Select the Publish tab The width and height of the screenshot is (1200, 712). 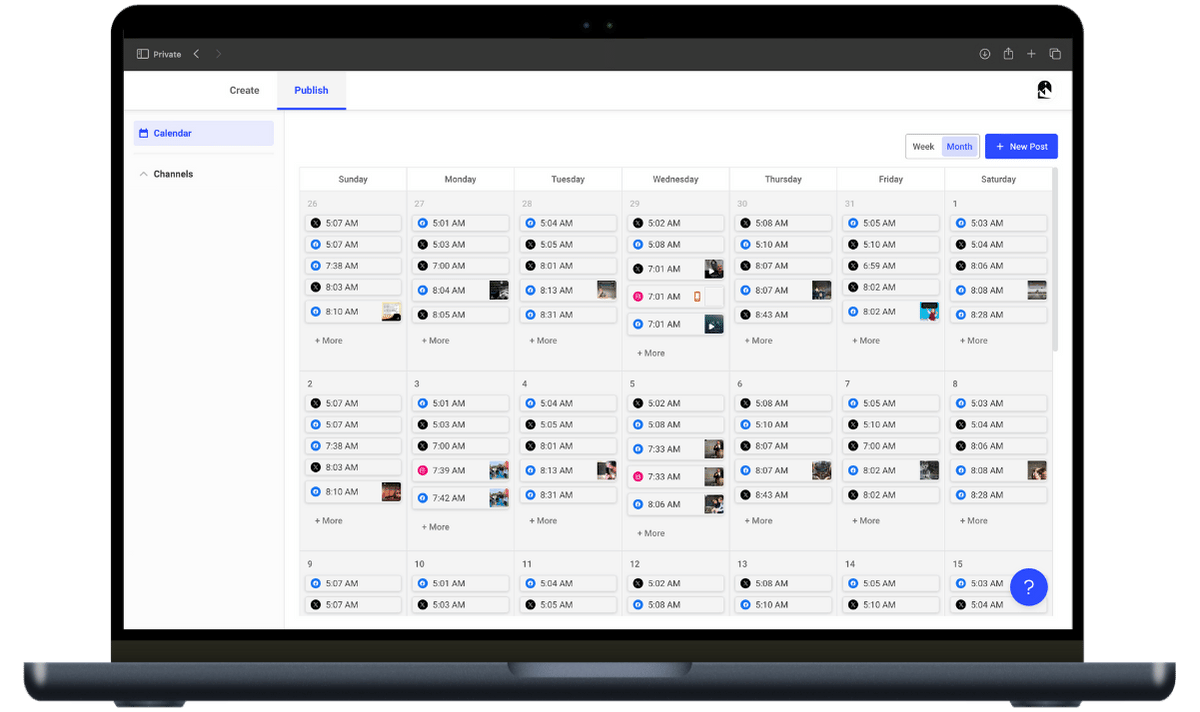coord(311,90)
